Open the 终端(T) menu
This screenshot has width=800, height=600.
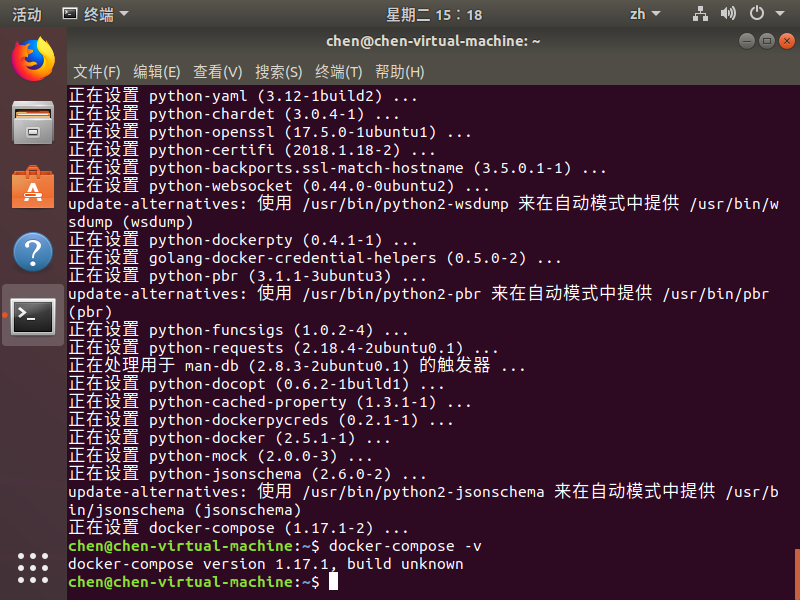(x=338, y=72)
